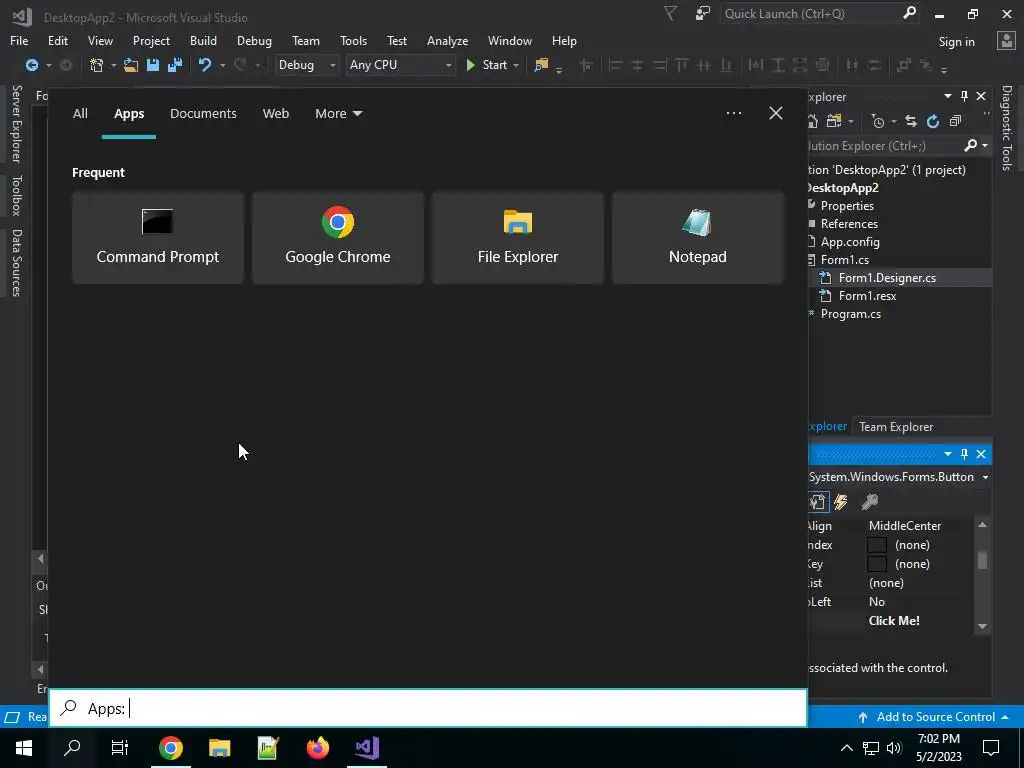Switch to the Documents search tab
The height and width of the screenshot is (768, 1024).
coord(203,114)
